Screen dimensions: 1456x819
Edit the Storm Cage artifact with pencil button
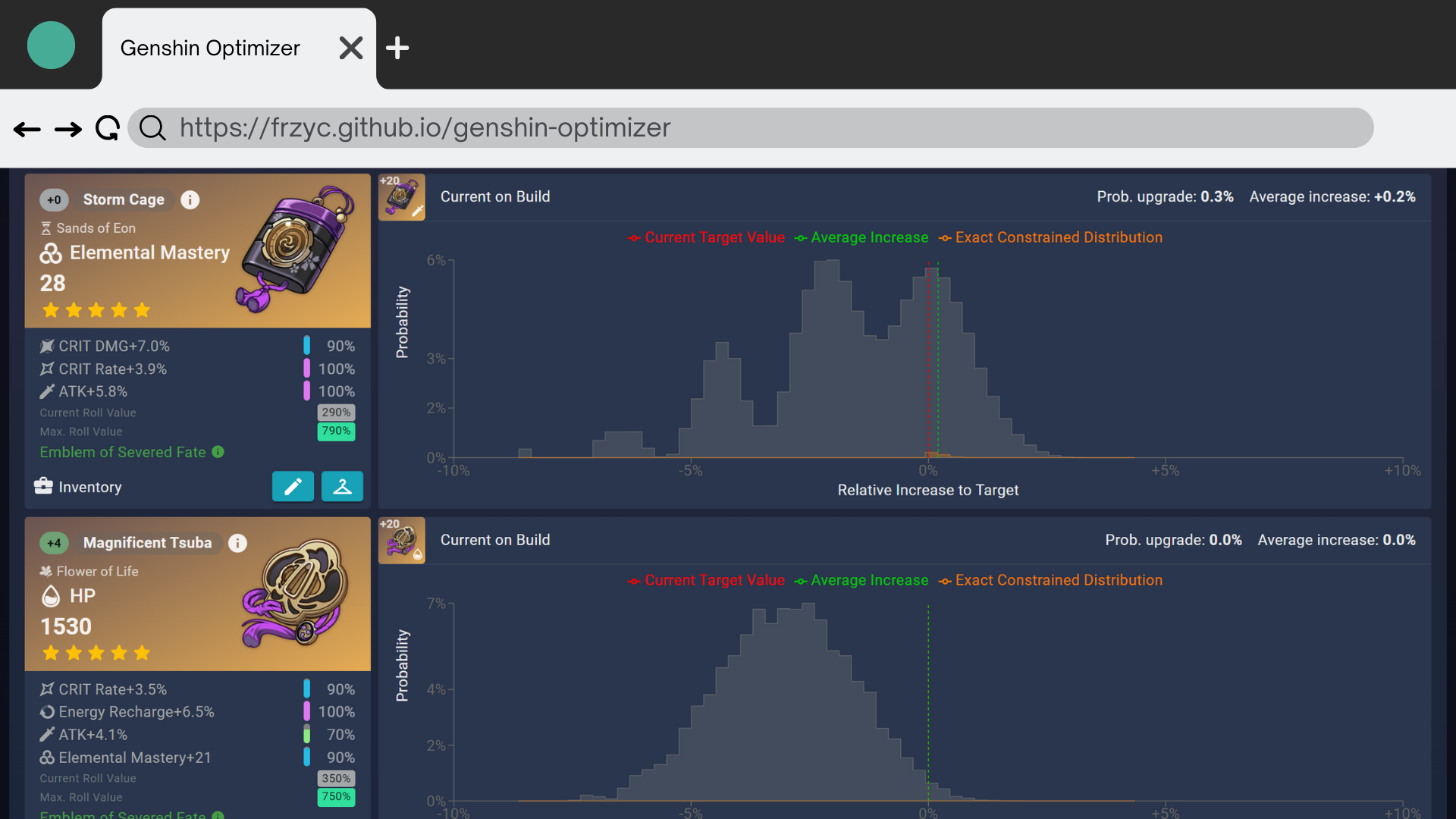click(293, 487)
